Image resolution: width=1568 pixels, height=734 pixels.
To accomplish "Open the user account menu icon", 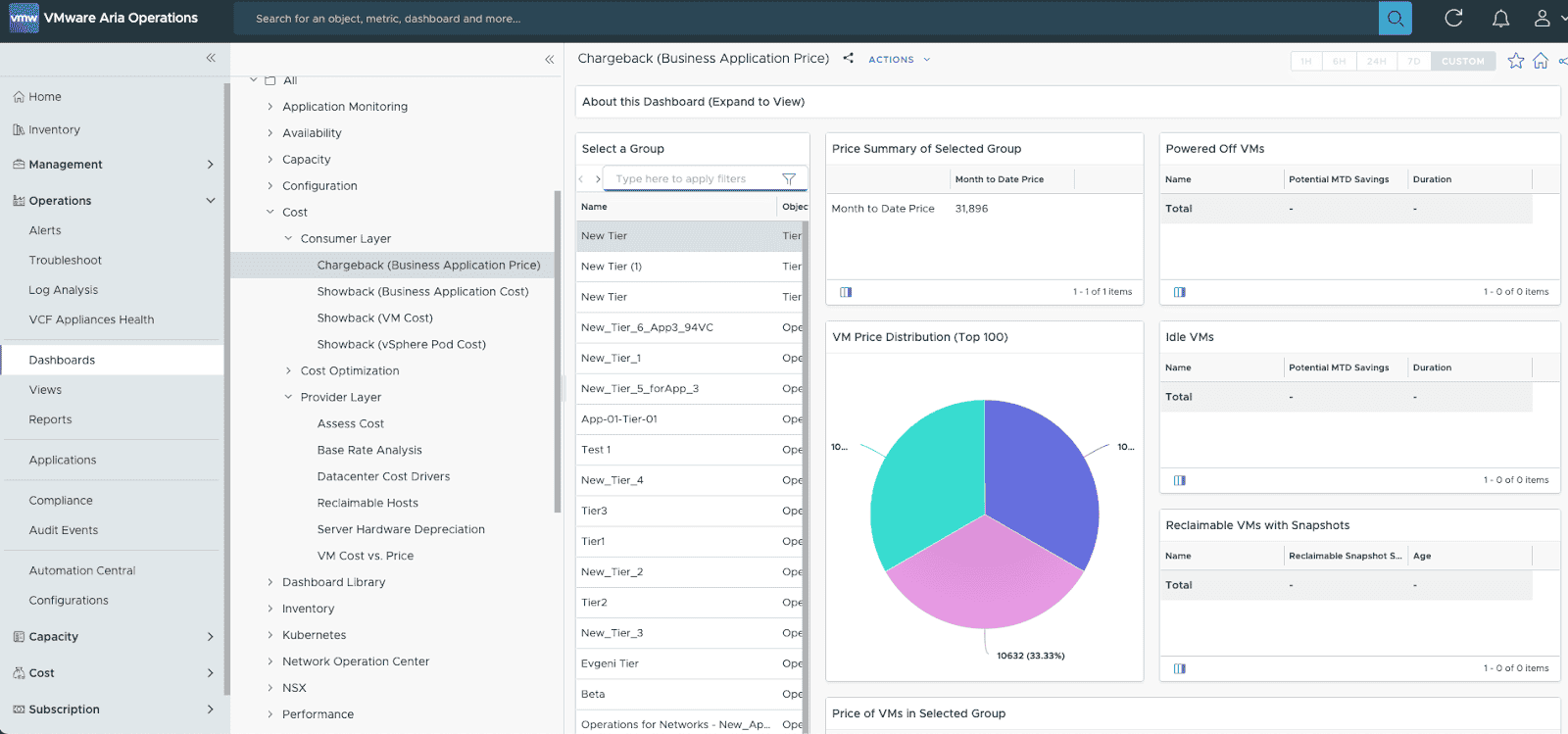I will point(1542,18).
